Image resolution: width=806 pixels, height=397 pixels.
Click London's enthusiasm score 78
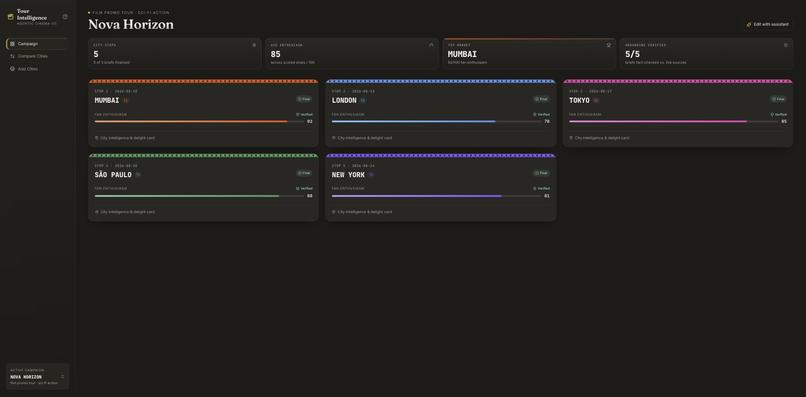pyautogui.click(x=547, y=121)
